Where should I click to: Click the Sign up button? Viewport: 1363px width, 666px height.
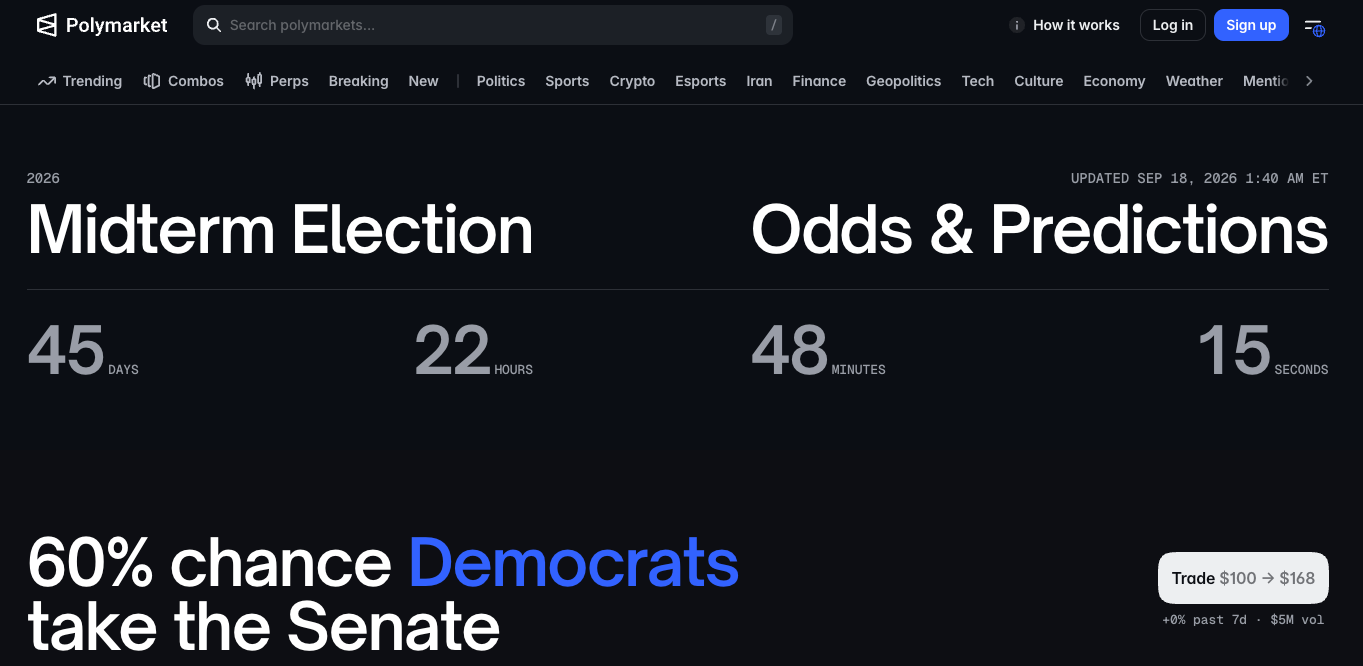click(1251, 25)
